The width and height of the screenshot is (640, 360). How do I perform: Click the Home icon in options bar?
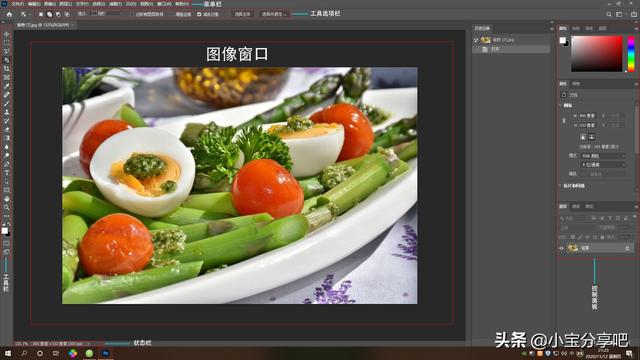click(x=9, y=14)
